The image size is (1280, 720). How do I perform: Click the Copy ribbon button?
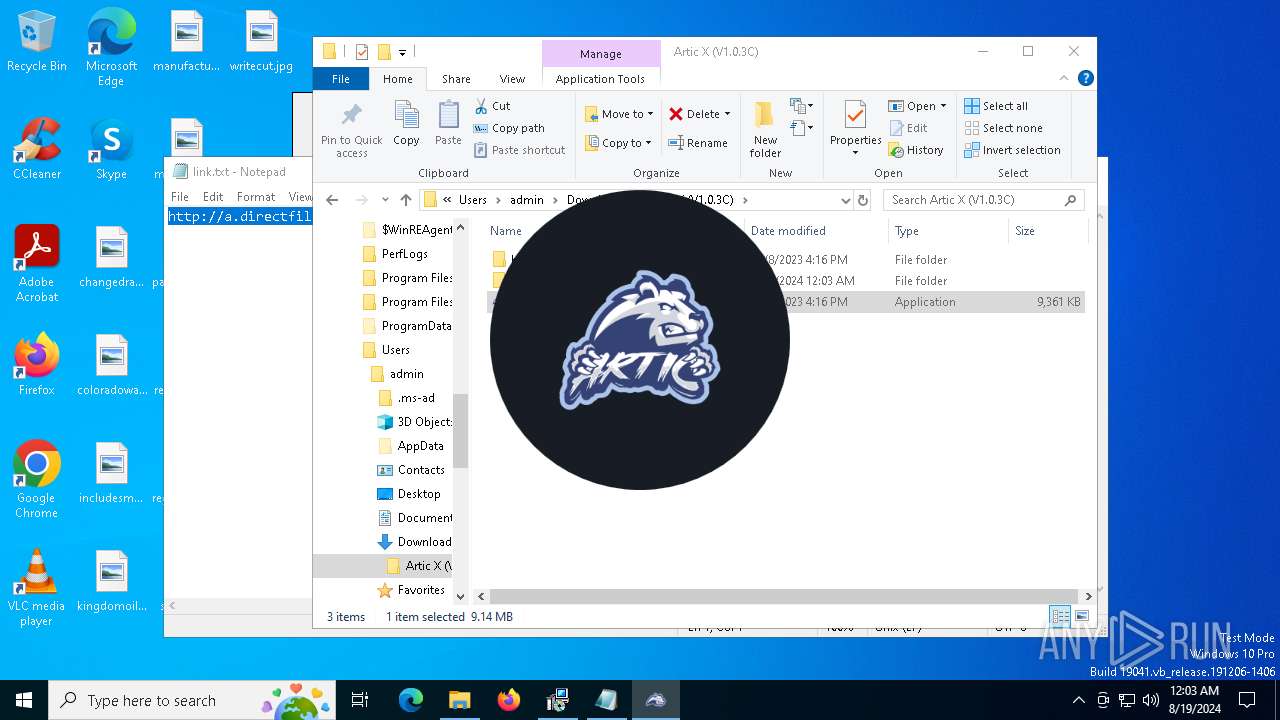pyautogui.click(x=406, y=124)
